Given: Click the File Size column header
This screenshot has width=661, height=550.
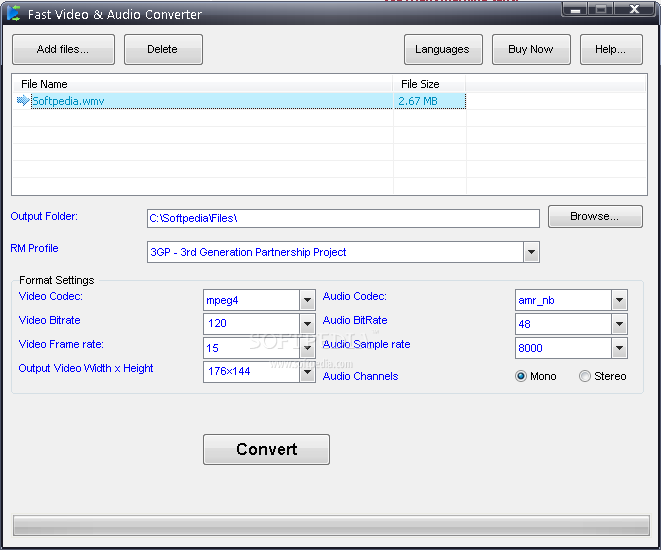Looking at the screenshot, I should click(x=429, y=84).
